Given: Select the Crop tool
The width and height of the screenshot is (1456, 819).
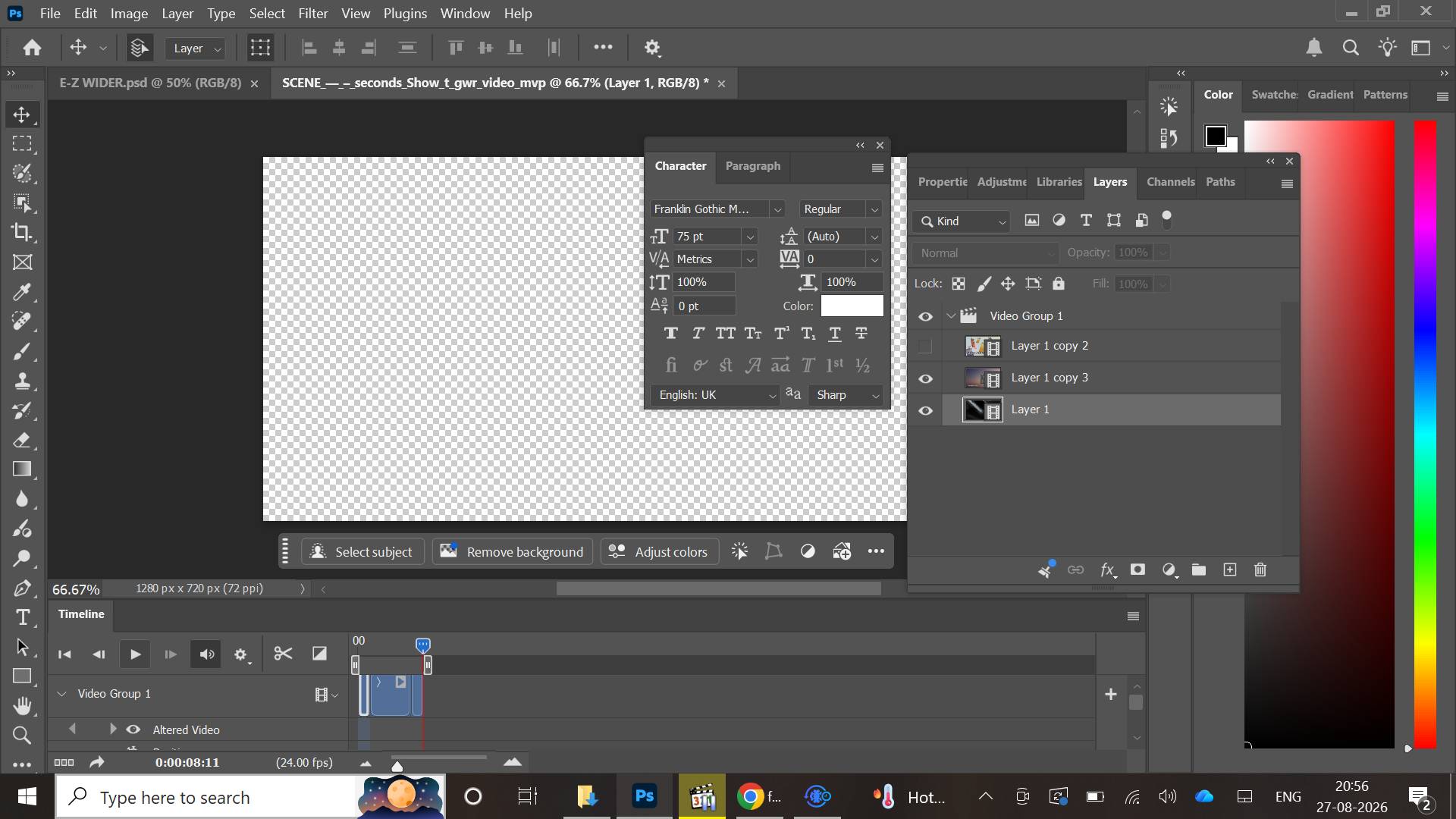Looking at the screenshot, I should (x=22, y=232).
